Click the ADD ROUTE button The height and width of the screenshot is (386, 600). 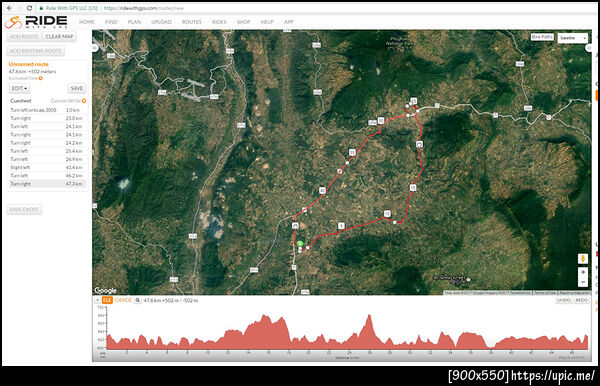point(24,37)
